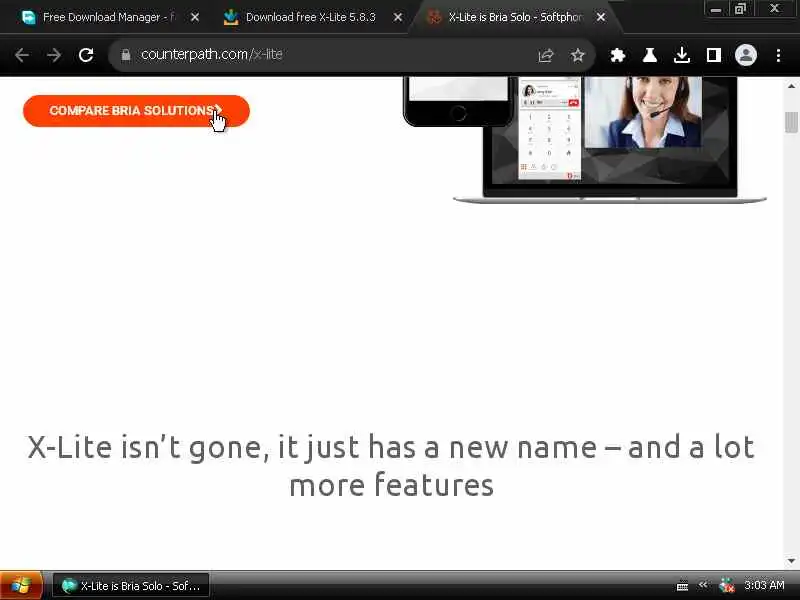Image resolution: width=800 pixels, height=600 pixels.
Task: Expand hidden tray icons chevron
Action: [x=703, y=585]
